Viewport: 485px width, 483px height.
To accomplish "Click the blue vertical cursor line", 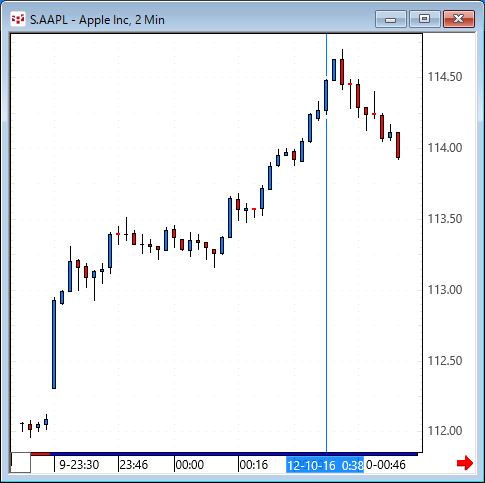I will coord(326,243).
